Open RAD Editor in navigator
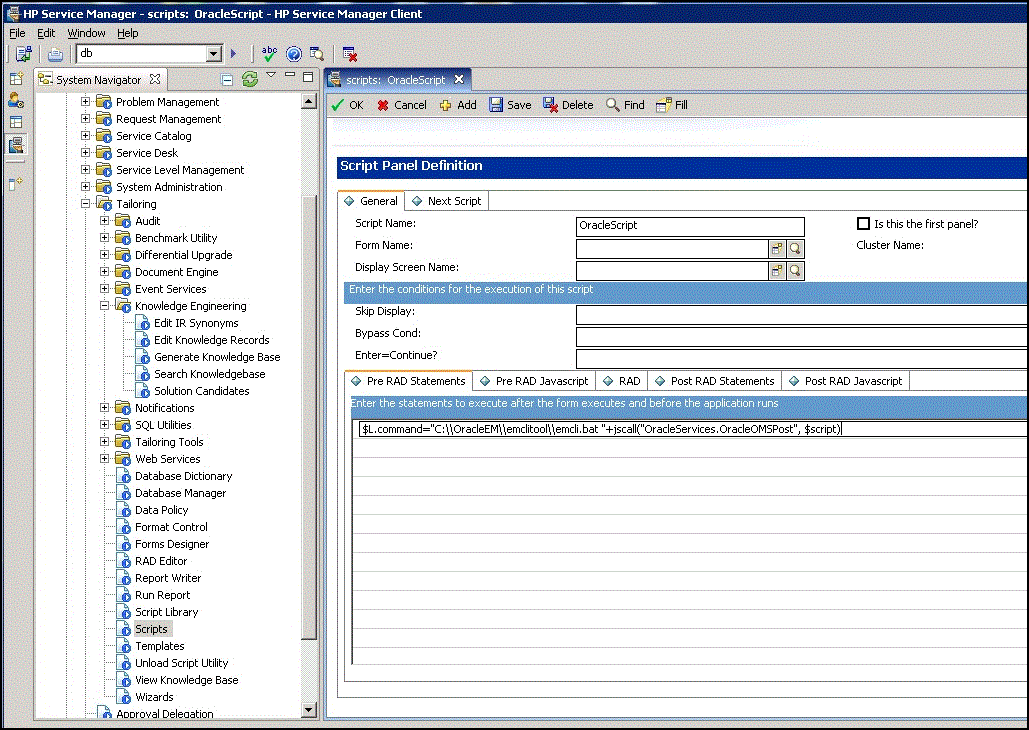Screen dimensions: 1029x730 161,561
